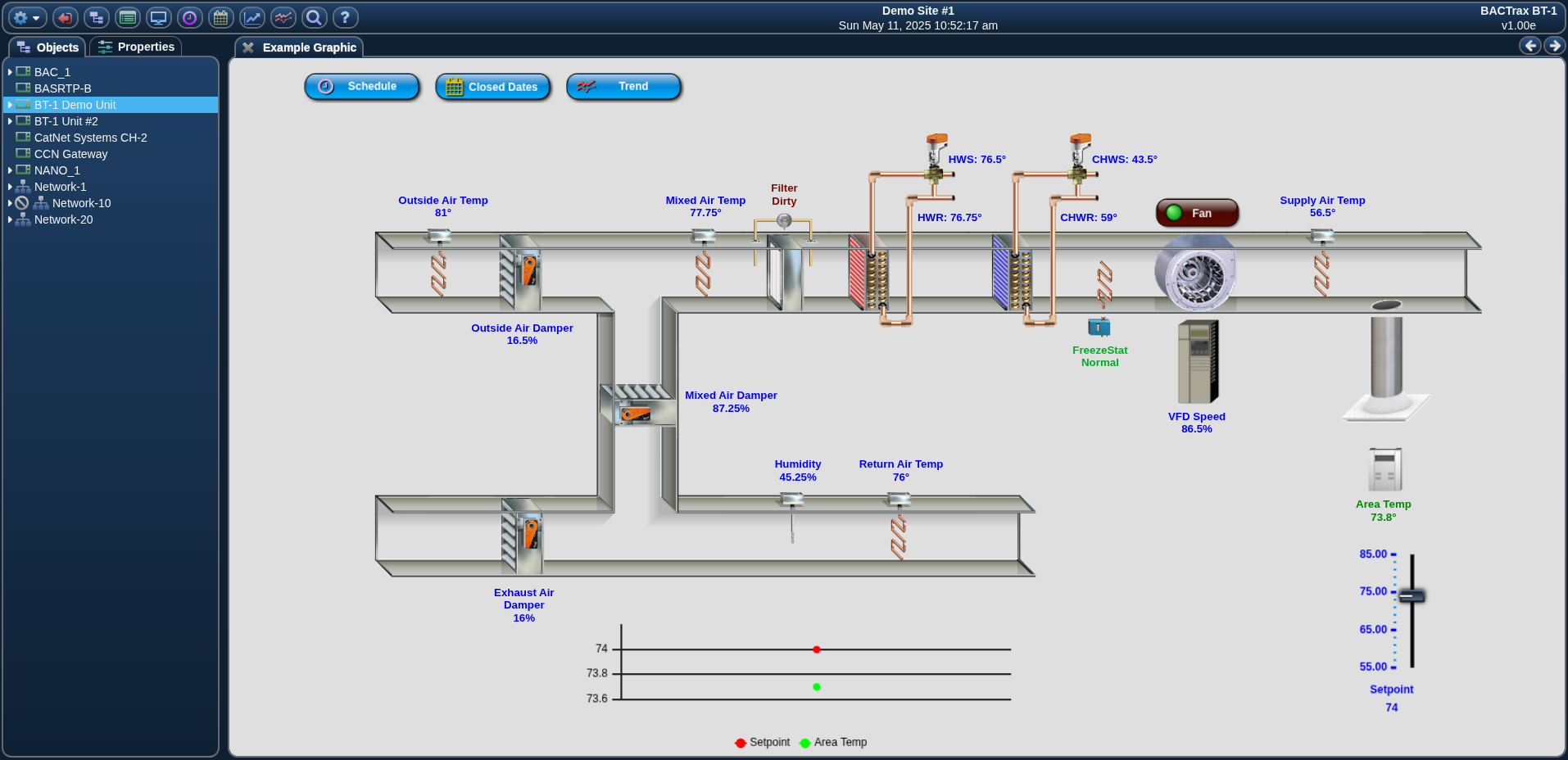Viewport: 1568px width, 760px height.
Task: Expand the Network-20 tree node
Action: pyautogui.click(x=10, y=219)
